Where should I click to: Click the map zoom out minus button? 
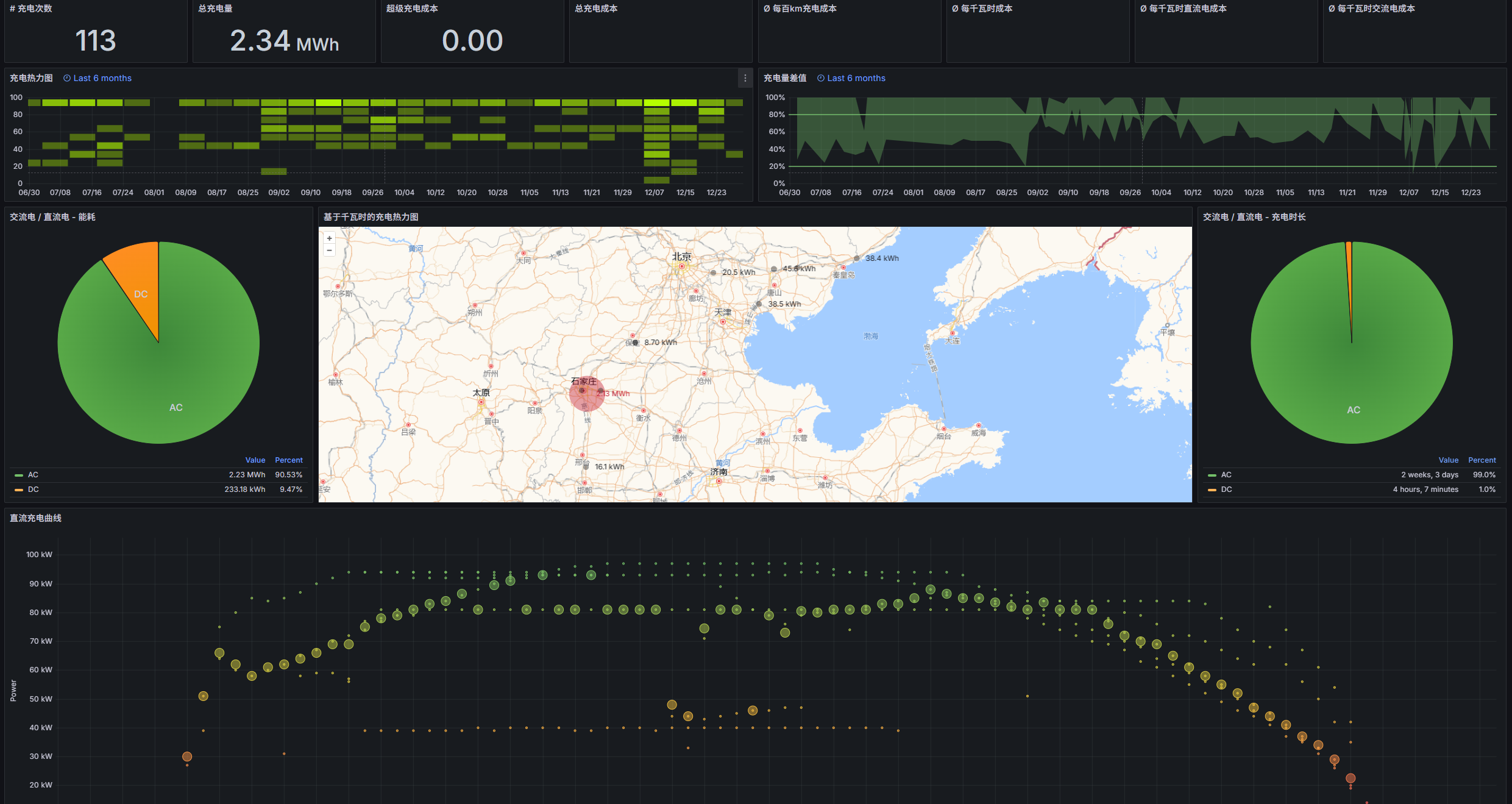[329, 250]
